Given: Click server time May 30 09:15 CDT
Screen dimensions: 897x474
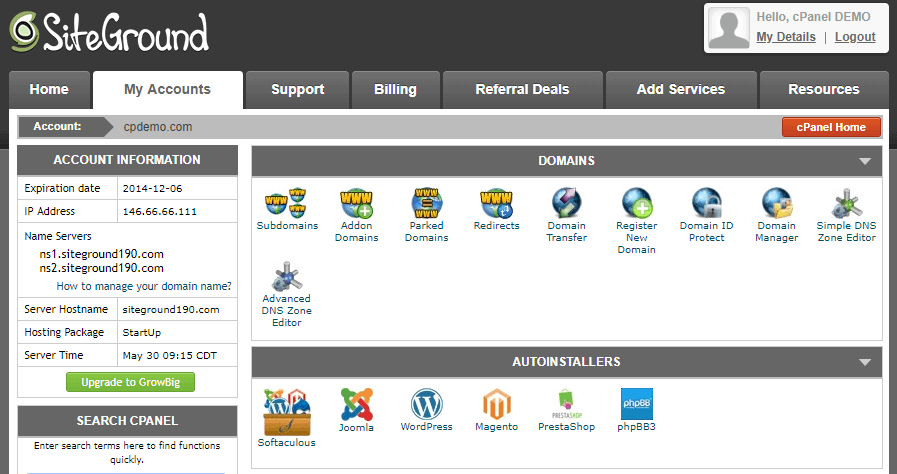Looking at the screenshot, I should pos(170,356).
